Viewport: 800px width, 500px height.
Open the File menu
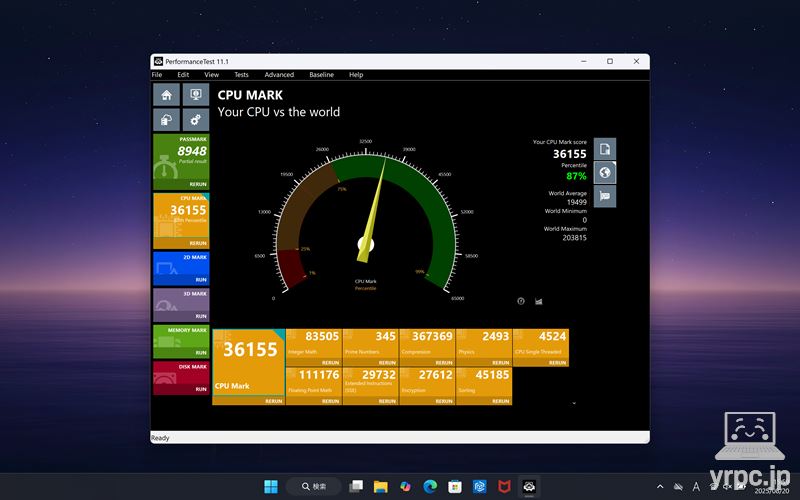[x=157, y=74]
